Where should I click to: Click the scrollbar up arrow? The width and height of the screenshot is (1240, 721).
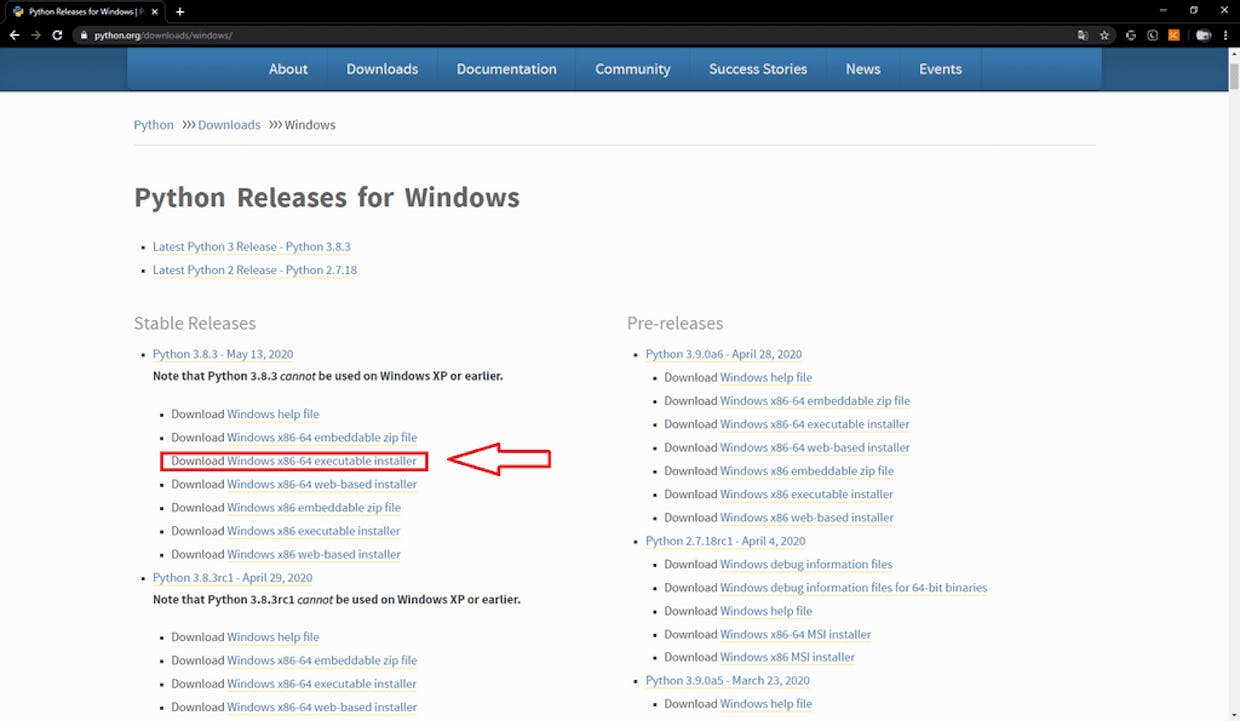tap(1233, 54)
